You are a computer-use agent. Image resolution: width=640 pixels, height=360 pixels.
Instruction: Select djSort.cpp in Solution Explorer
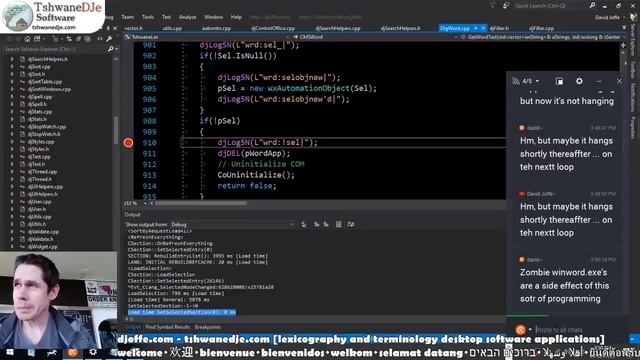pos(39,67)
